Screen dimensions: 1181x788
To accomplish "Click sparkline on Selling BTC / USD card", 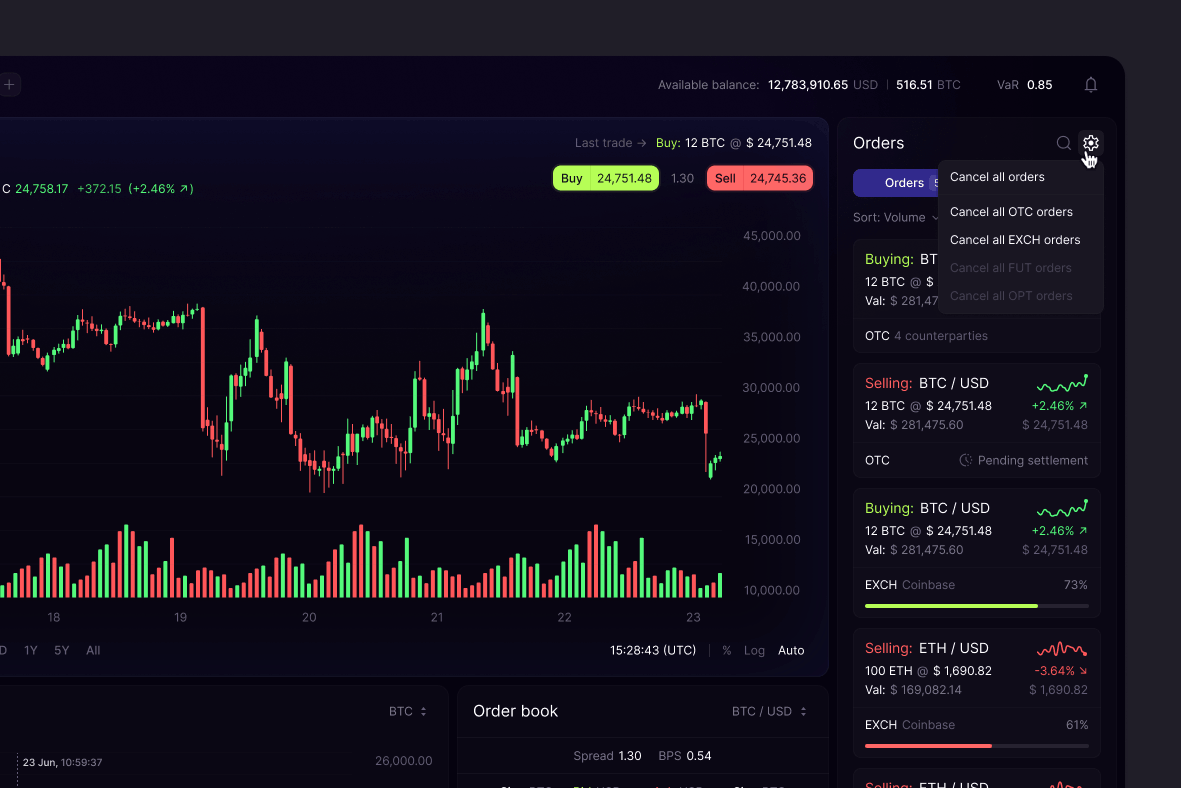I will (1062, 383).
